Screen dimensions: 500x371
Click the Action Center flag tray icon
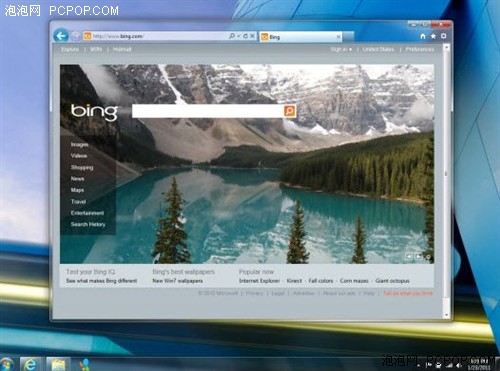point(428,366)
